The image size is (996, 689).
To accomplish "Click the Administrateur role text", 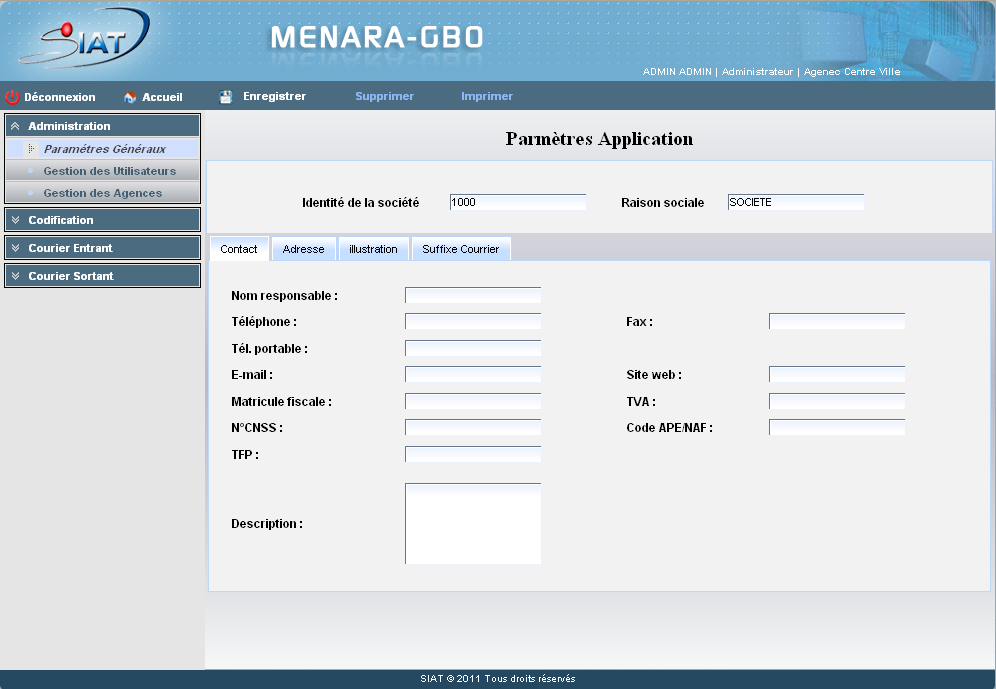I will point(757,72).
